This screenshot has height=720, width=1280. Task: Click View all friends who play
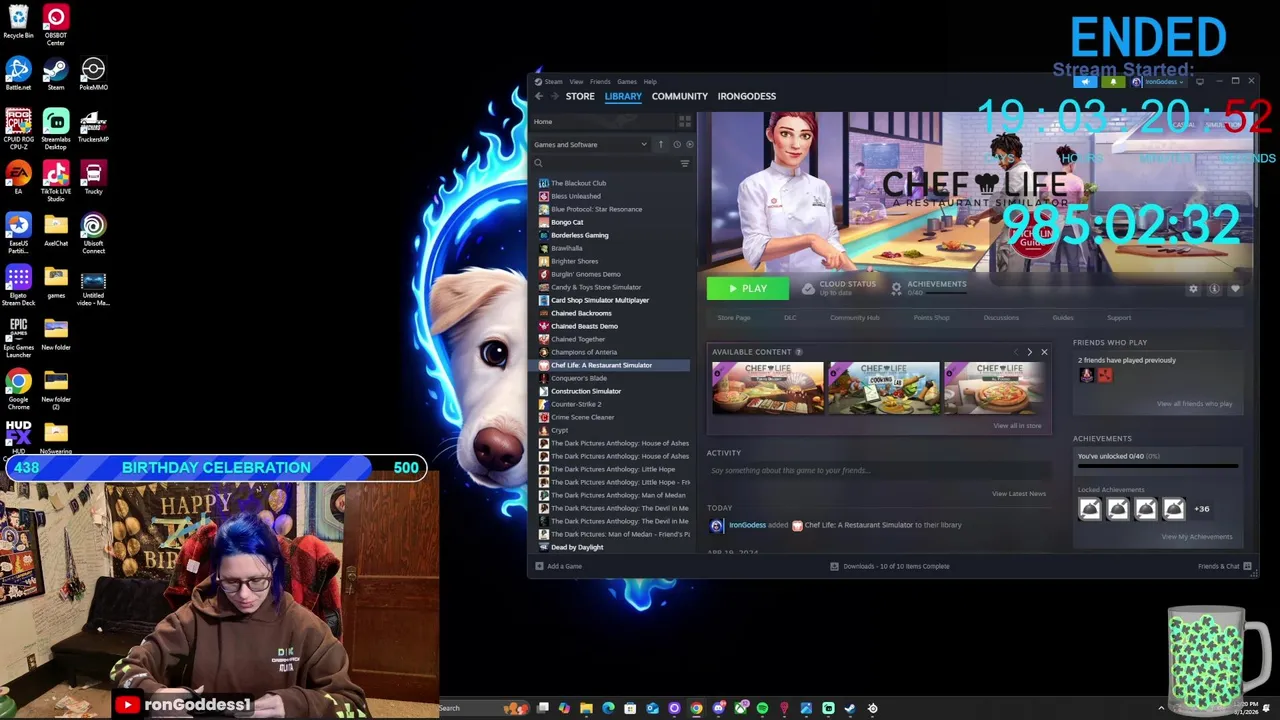[x=1194, y=404]
